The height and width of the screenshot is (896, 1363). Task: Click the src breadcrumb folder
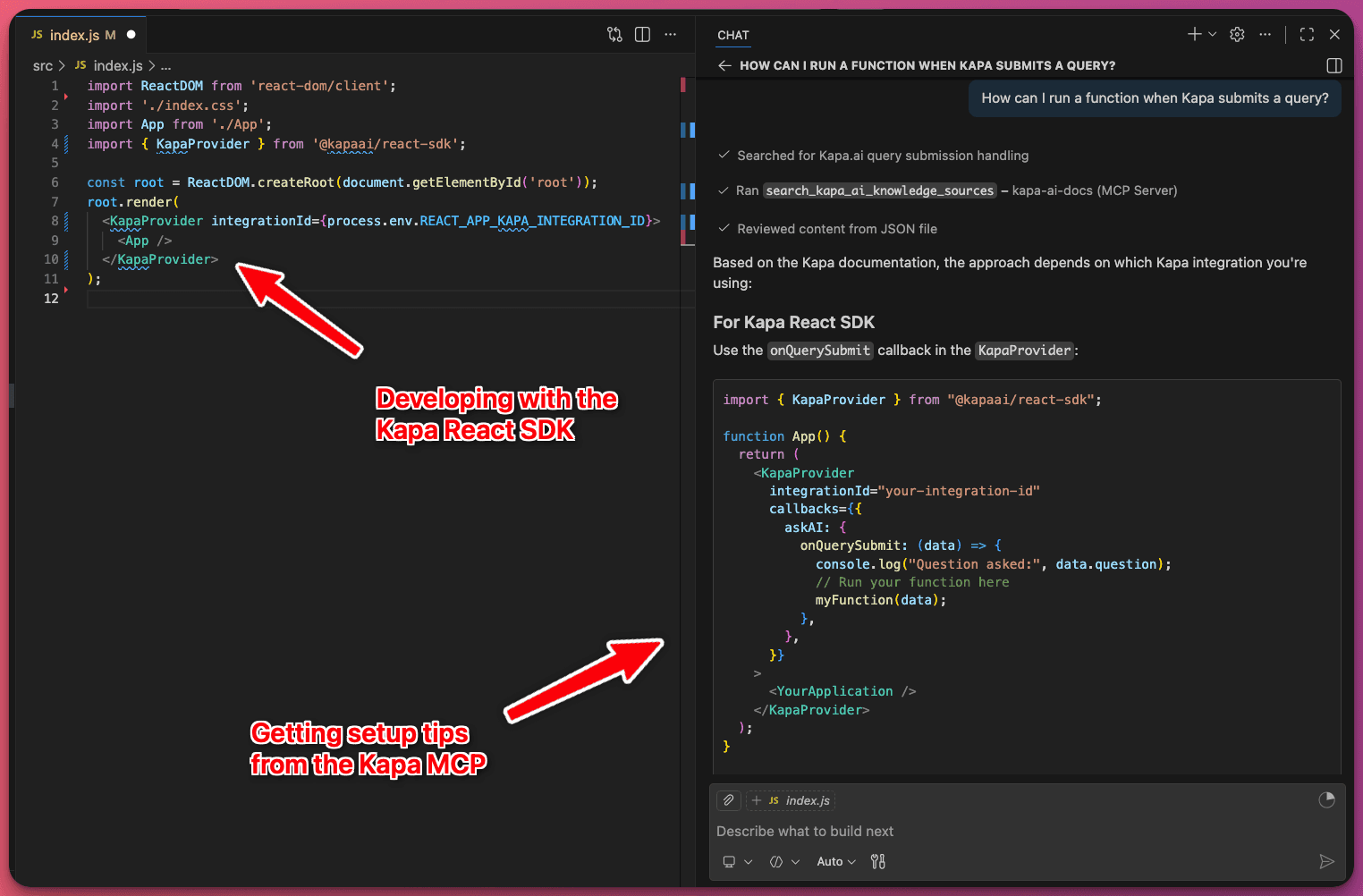point(43,66)
